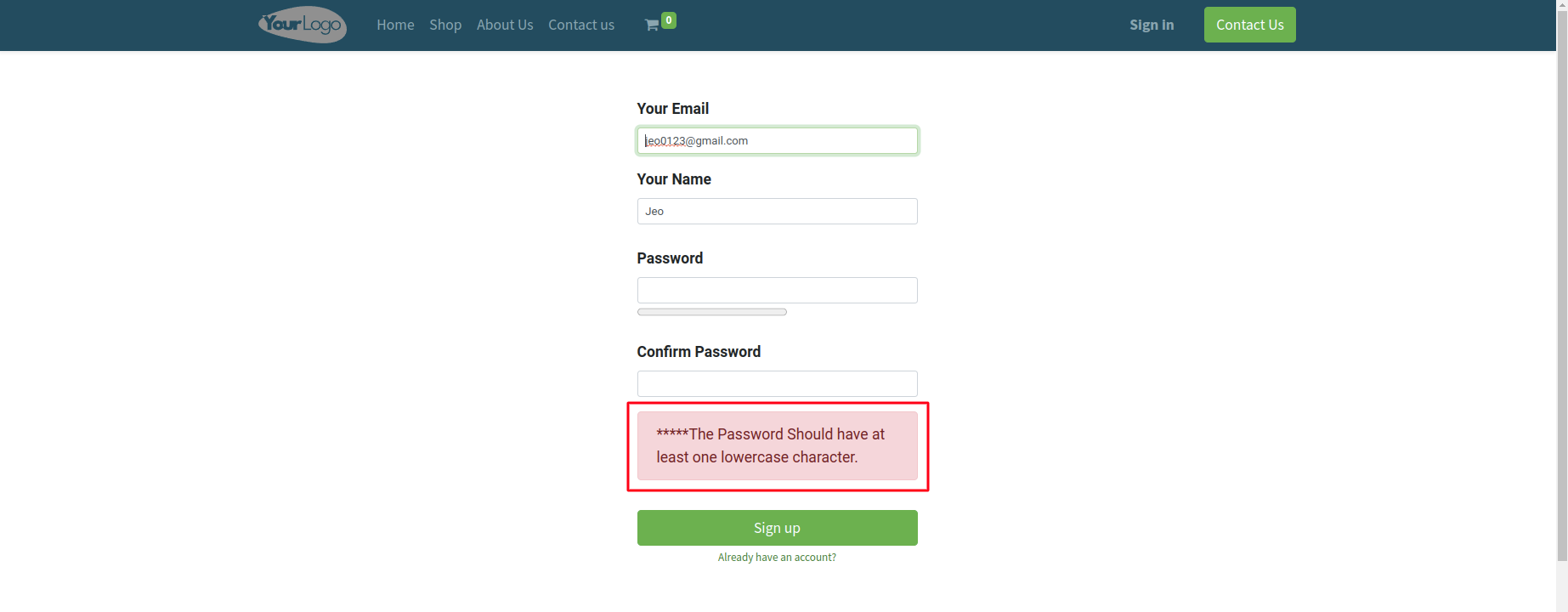Click the Sign in link
Image resolution: width=1568 pixels, height=612 pixels.
click(1152, 25)
